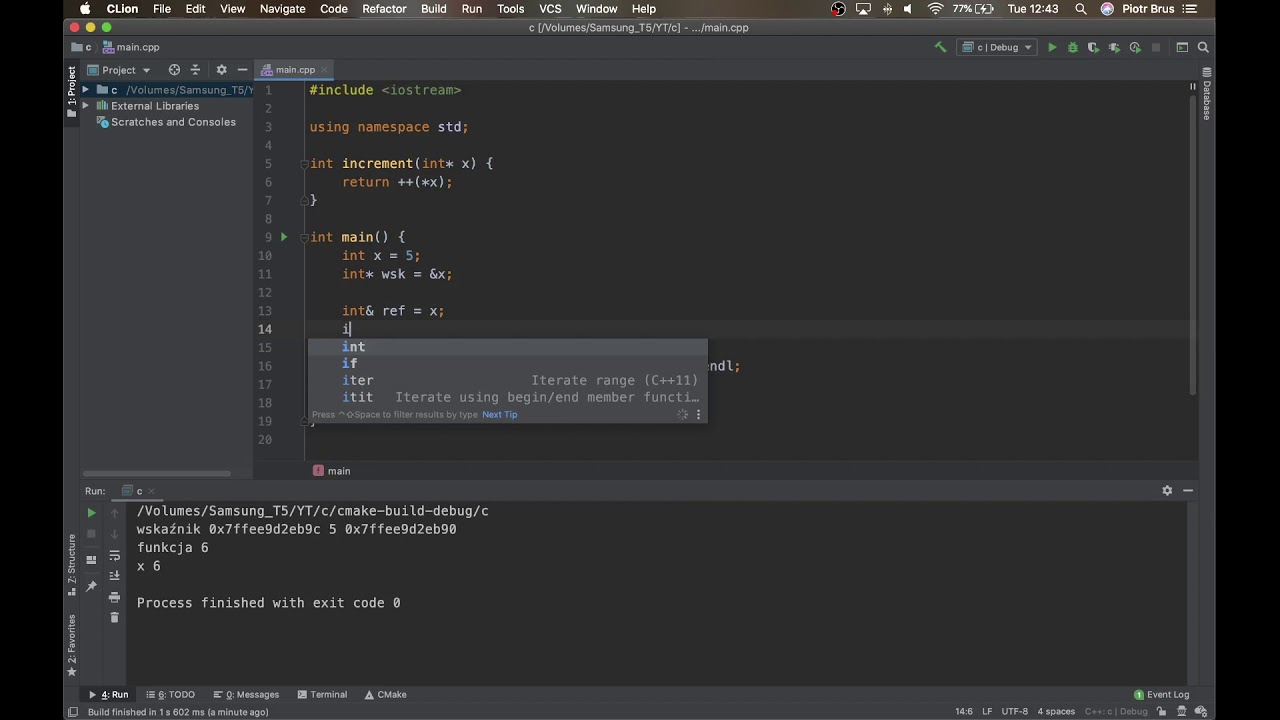This screenshot has width=1280, height=720.
Task: Start debugging with the green bug icon
Action: pyautogui.click(x=1073, y=47)
